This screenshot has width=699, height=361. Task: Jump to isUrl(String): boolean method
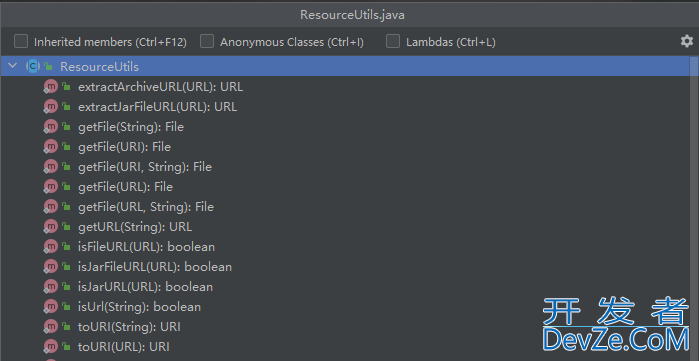[139, 307]
